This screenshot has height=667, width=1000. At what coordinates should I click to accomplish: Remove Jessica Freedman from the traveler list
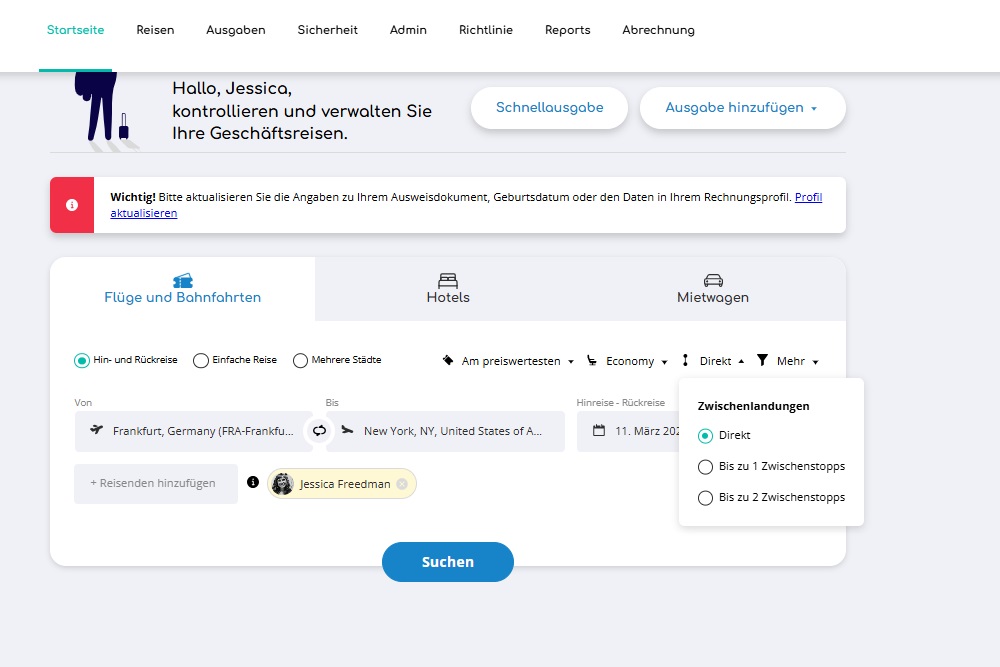(x=401, y=483)
